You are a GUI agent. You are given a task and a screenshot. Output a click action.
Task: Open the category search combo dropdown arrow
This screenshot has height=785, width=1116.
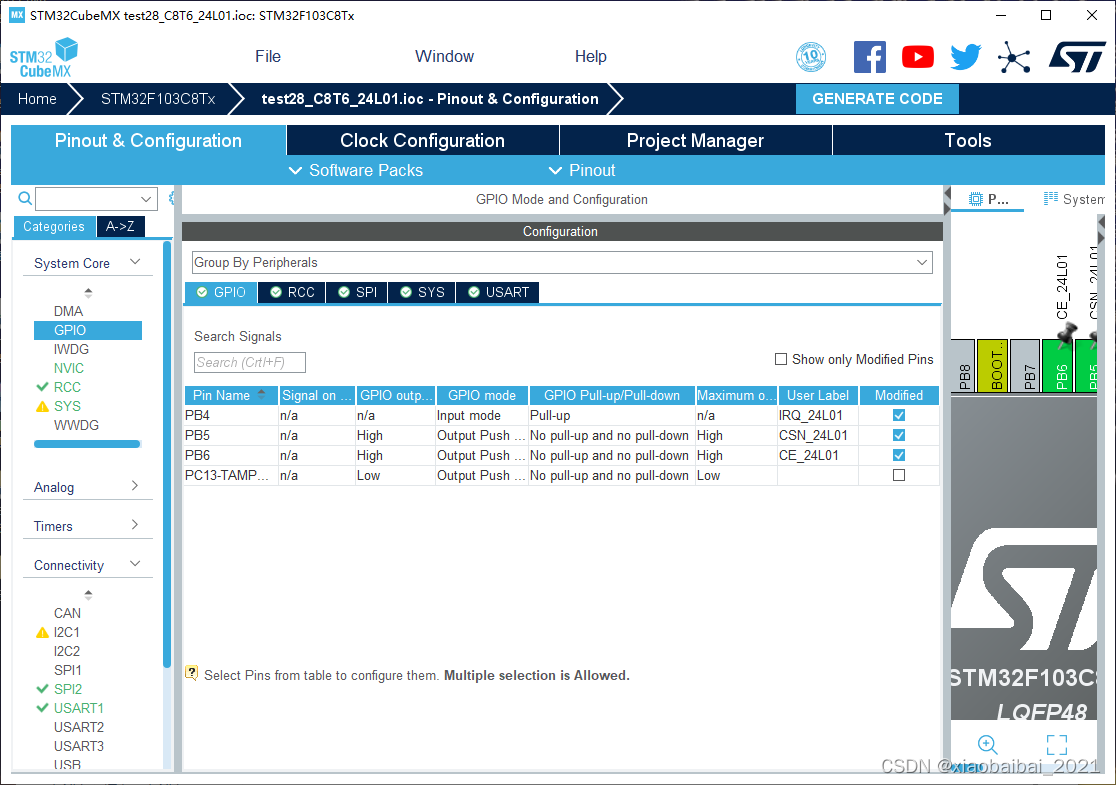[146, 199]
